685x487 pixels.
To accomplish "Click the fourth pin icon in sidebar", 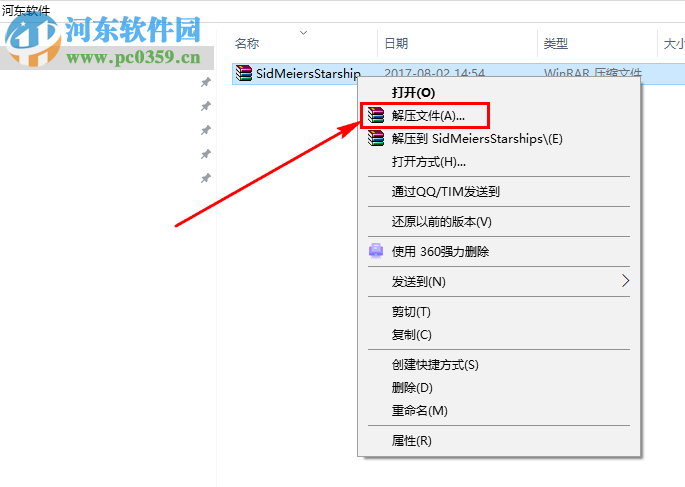I will point(205,154).
